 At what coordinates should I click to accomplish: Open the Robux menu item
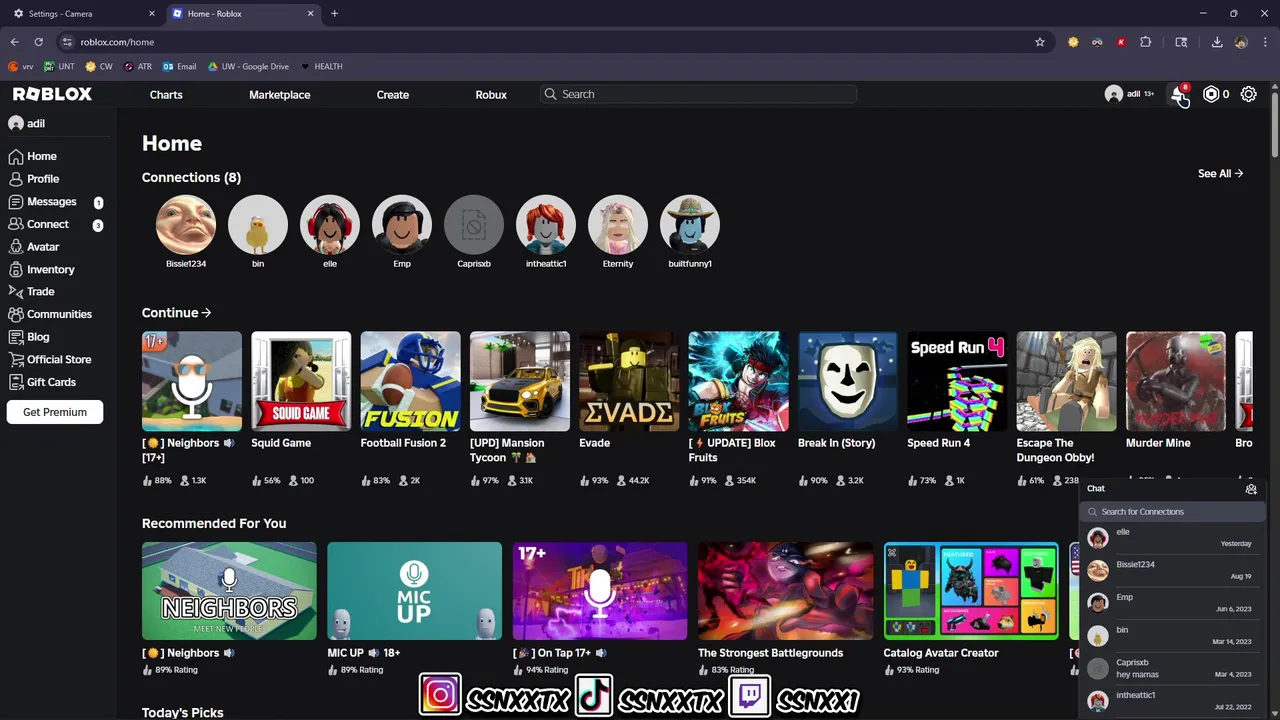click(x=491, y=94)
